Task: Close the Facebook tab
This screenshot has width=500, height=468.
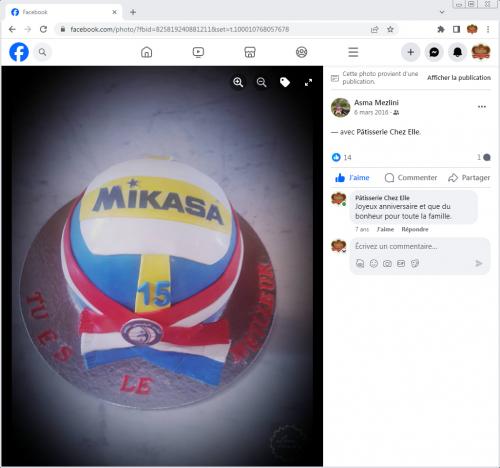Action: (x=114, y=12)
